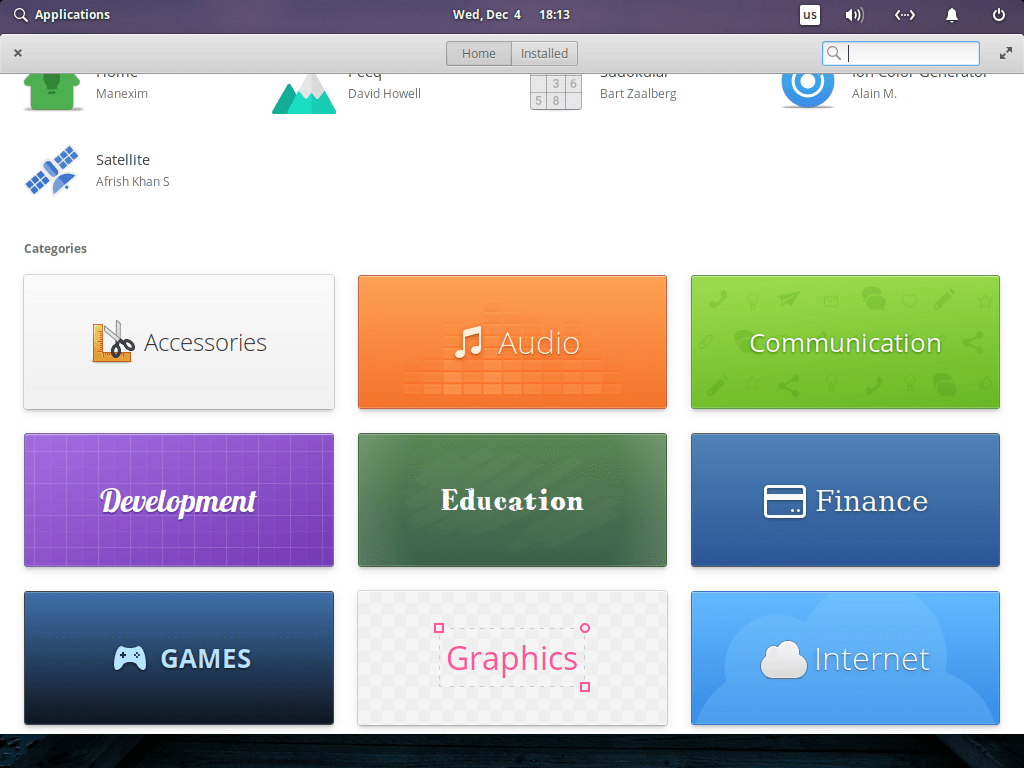Go to the Finance category
The height and width of the screenshot is (768, 1024).
click(x=845, y=500)
